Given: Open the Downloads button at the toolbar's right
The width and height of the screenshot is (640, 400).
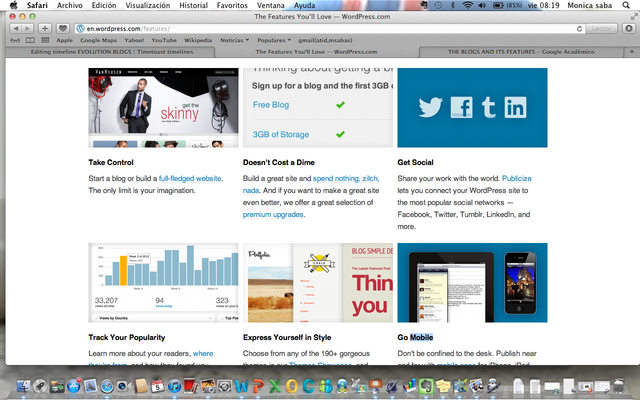Looking at the screenshot, I should (x=629, y=29).
